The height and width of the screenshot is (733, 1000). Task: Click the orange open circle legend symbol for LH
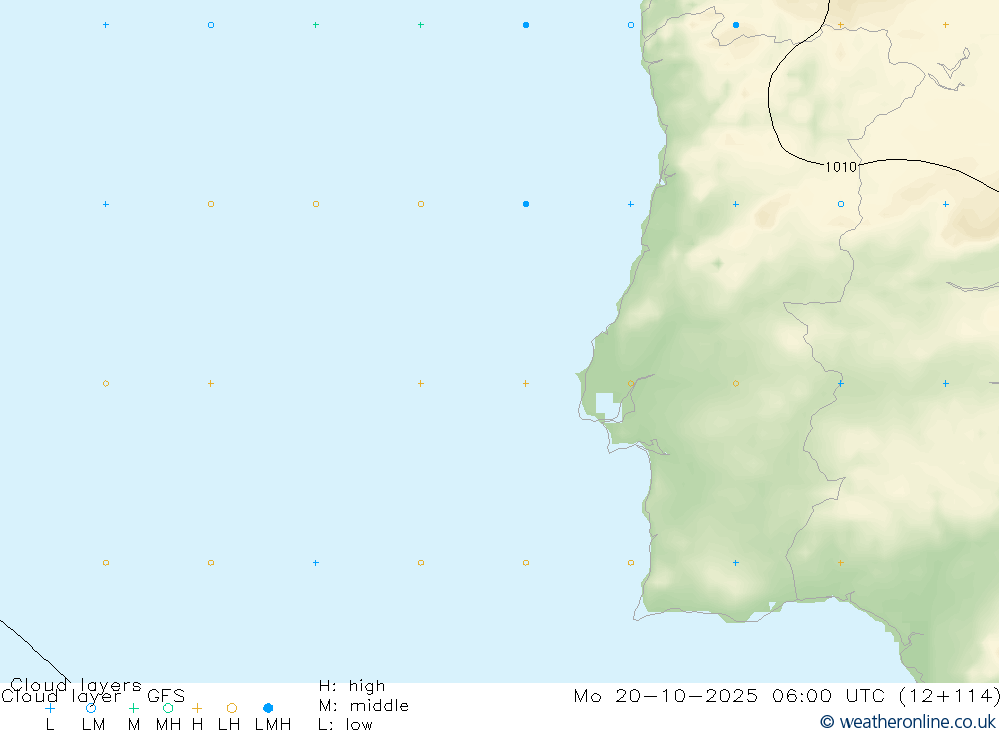(232, 708)
